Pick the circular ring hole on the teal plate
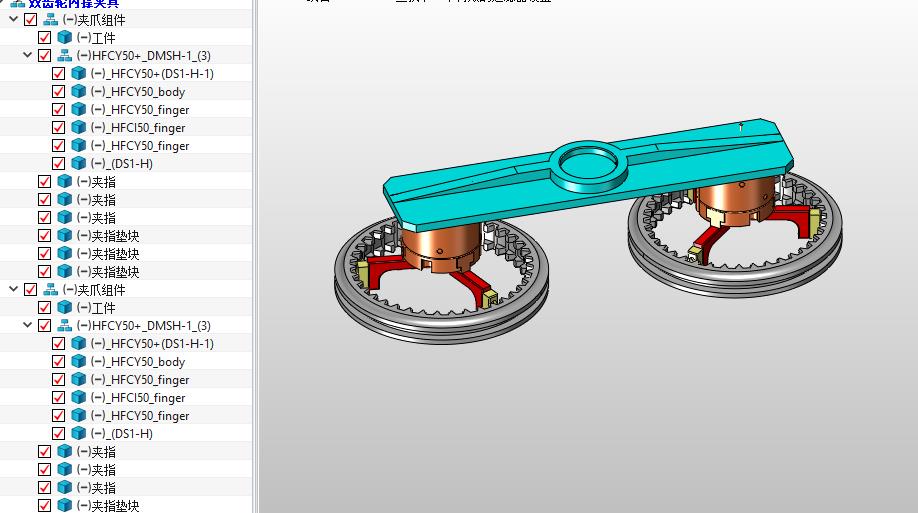Viewport: 918px width, 513px height. tap(588, 161)
